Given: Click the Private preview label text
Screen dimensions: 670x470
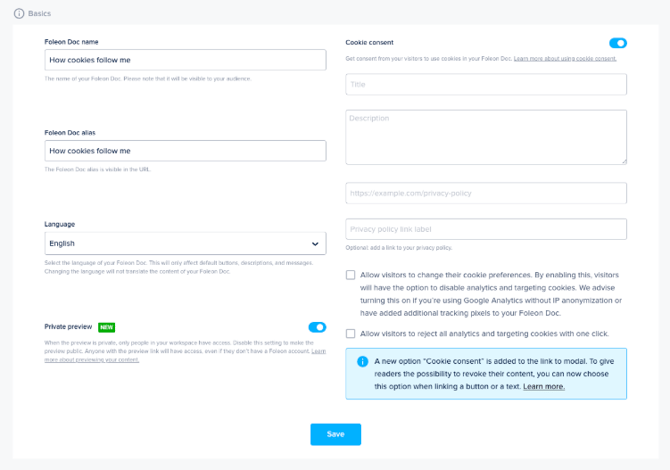Looking at the screenshot, I should tap(68, 327).
